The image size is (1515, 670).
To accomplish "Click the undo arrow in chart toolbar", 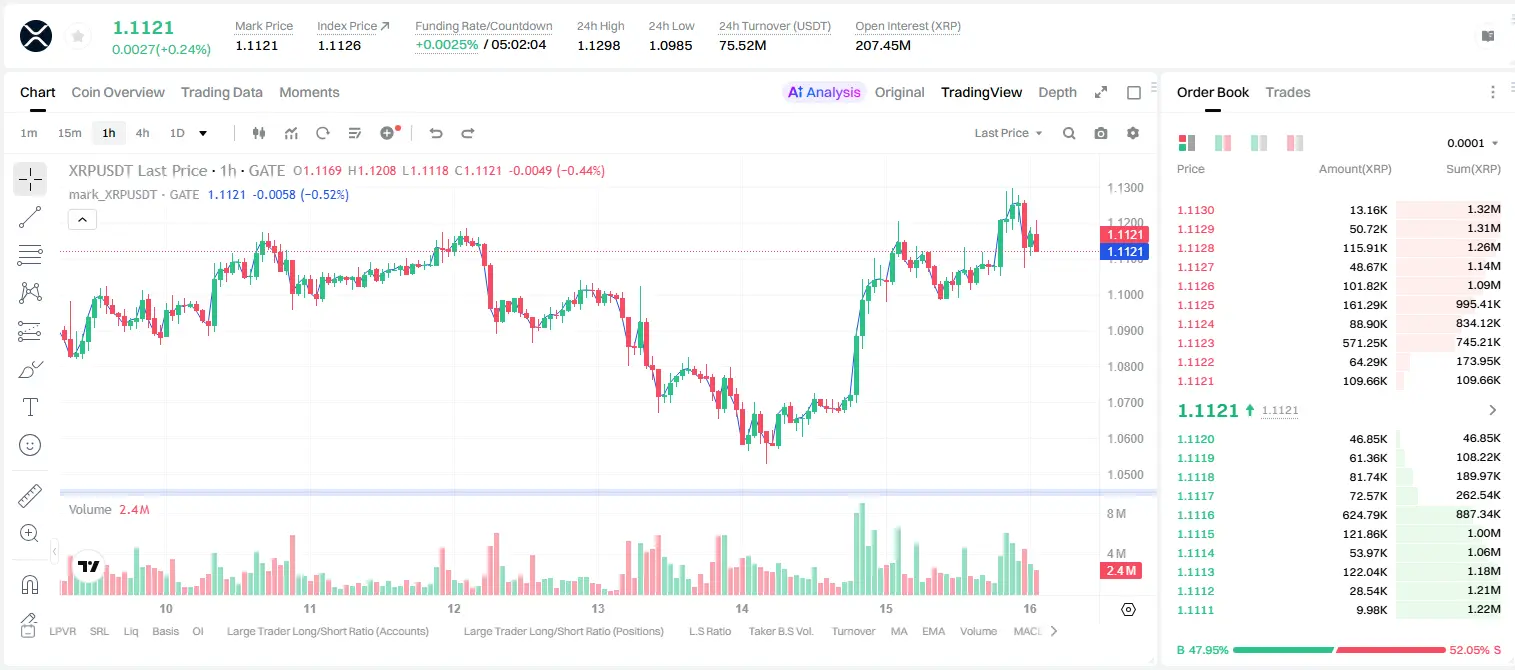I will [x=435, y=133].
